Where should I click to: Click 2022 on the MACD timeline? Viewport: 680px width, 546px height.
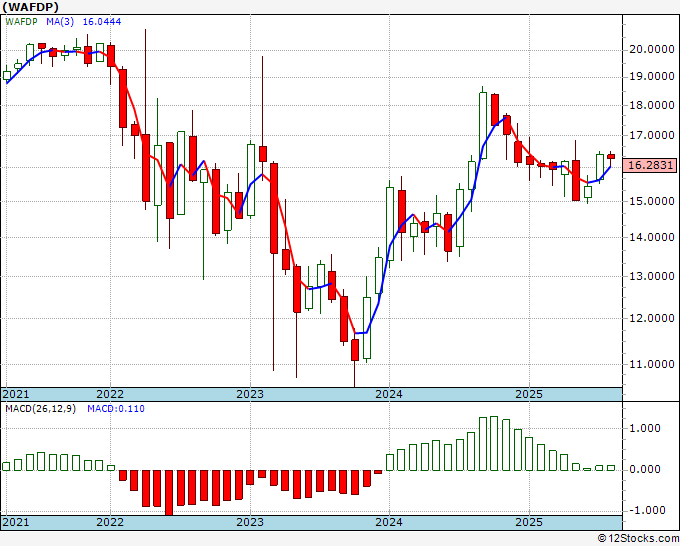pos(110,522)
